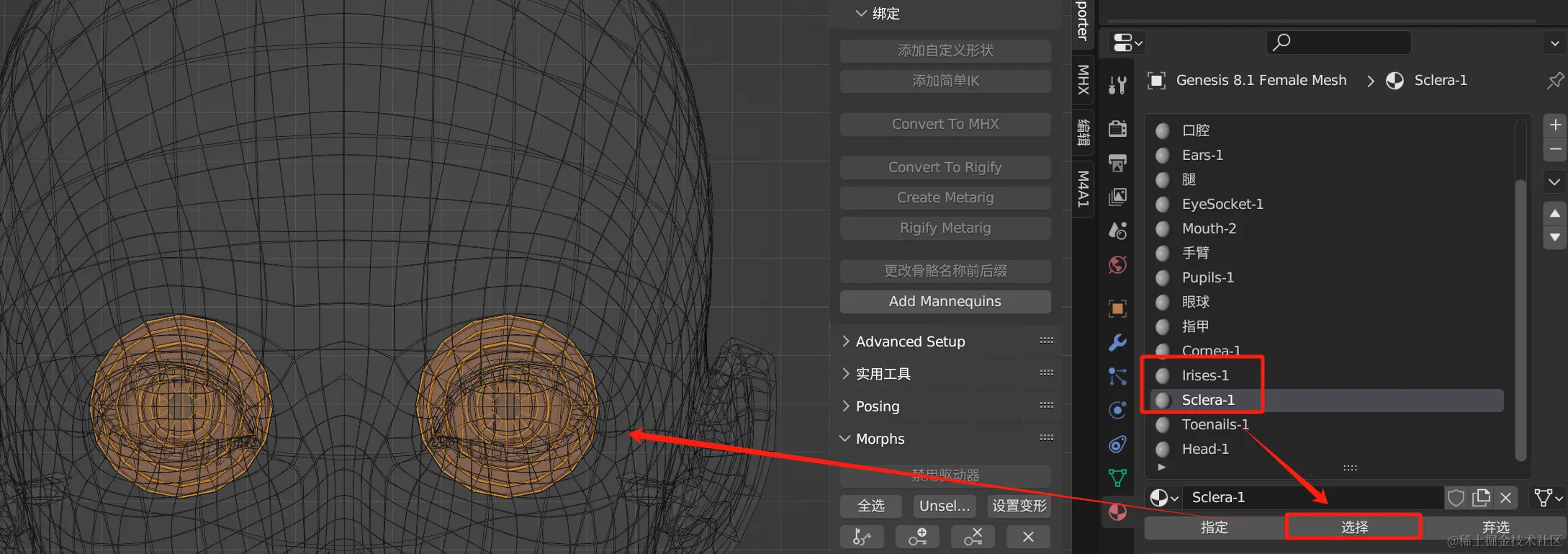This screenshot has height=554, width=1568.
Task: Click the Add Mannequins button
Action: coord(945,301)
